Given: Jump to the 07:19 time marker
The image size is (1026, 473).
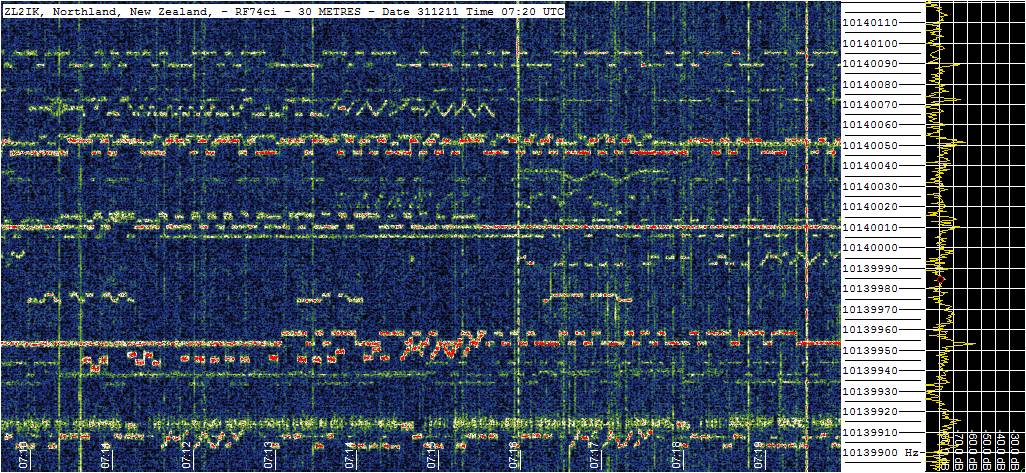Looking at the screenshot, I should click(758, 455).
